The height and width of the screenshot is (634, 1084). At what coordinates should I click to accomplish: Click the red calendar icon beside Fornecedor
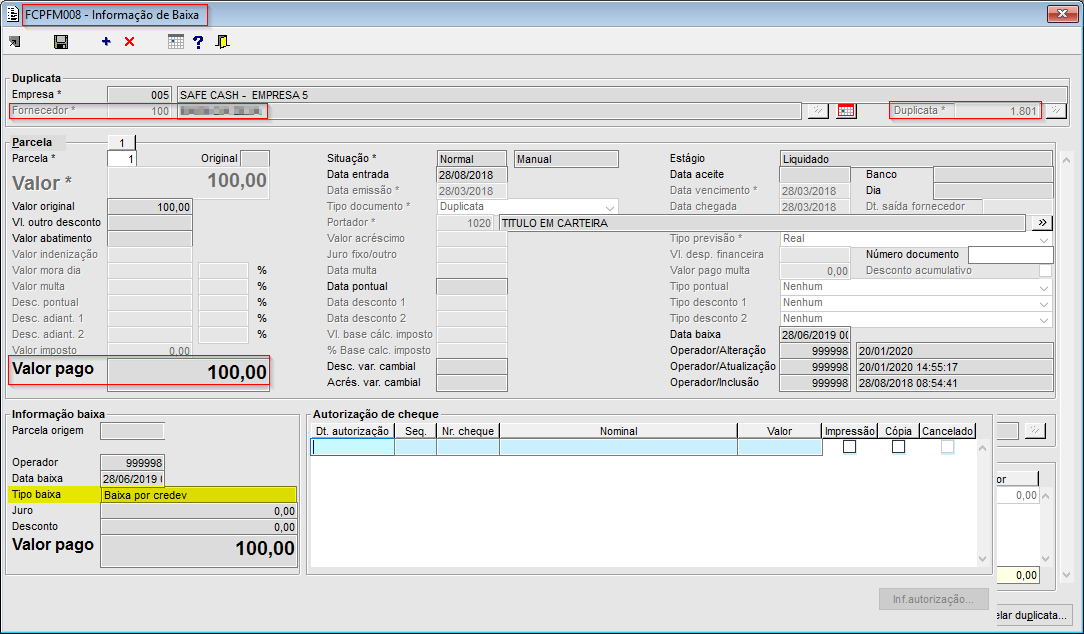pos(846,111)
